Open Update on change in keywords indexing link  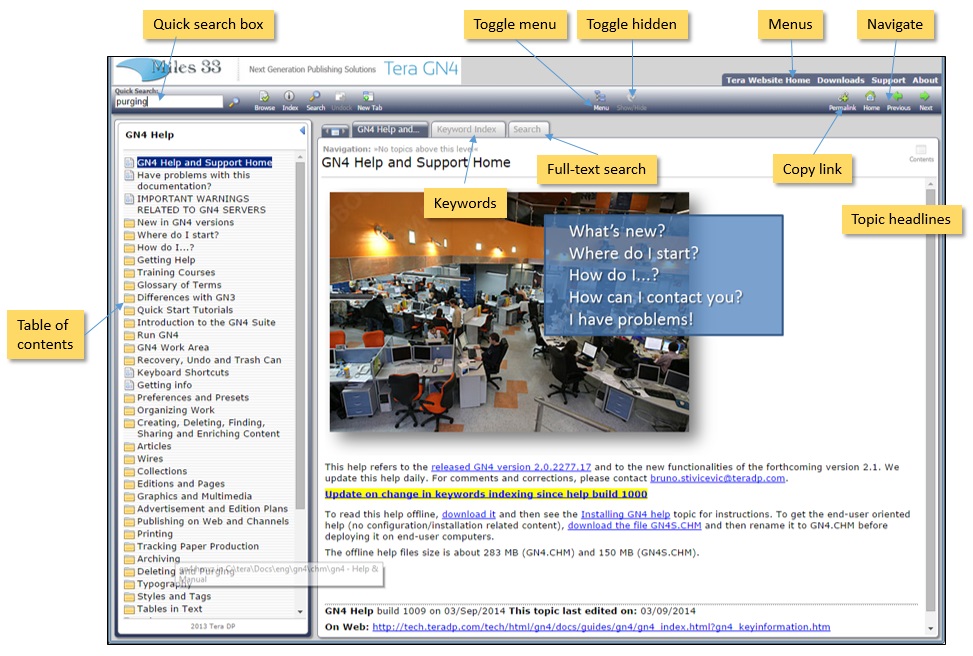tap(486, 494)
